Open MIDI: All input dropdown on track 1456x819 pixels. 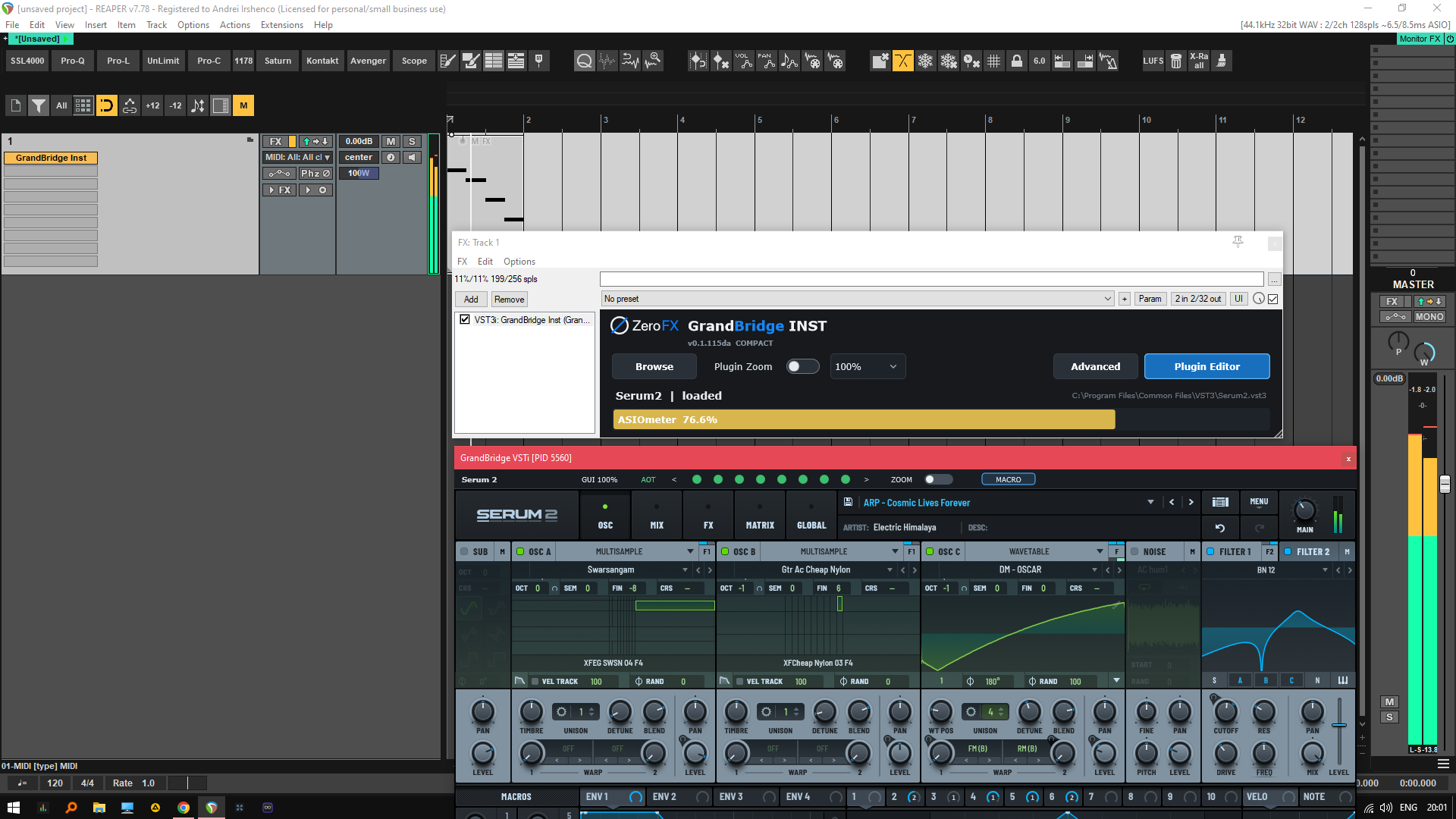pos(297,158)
